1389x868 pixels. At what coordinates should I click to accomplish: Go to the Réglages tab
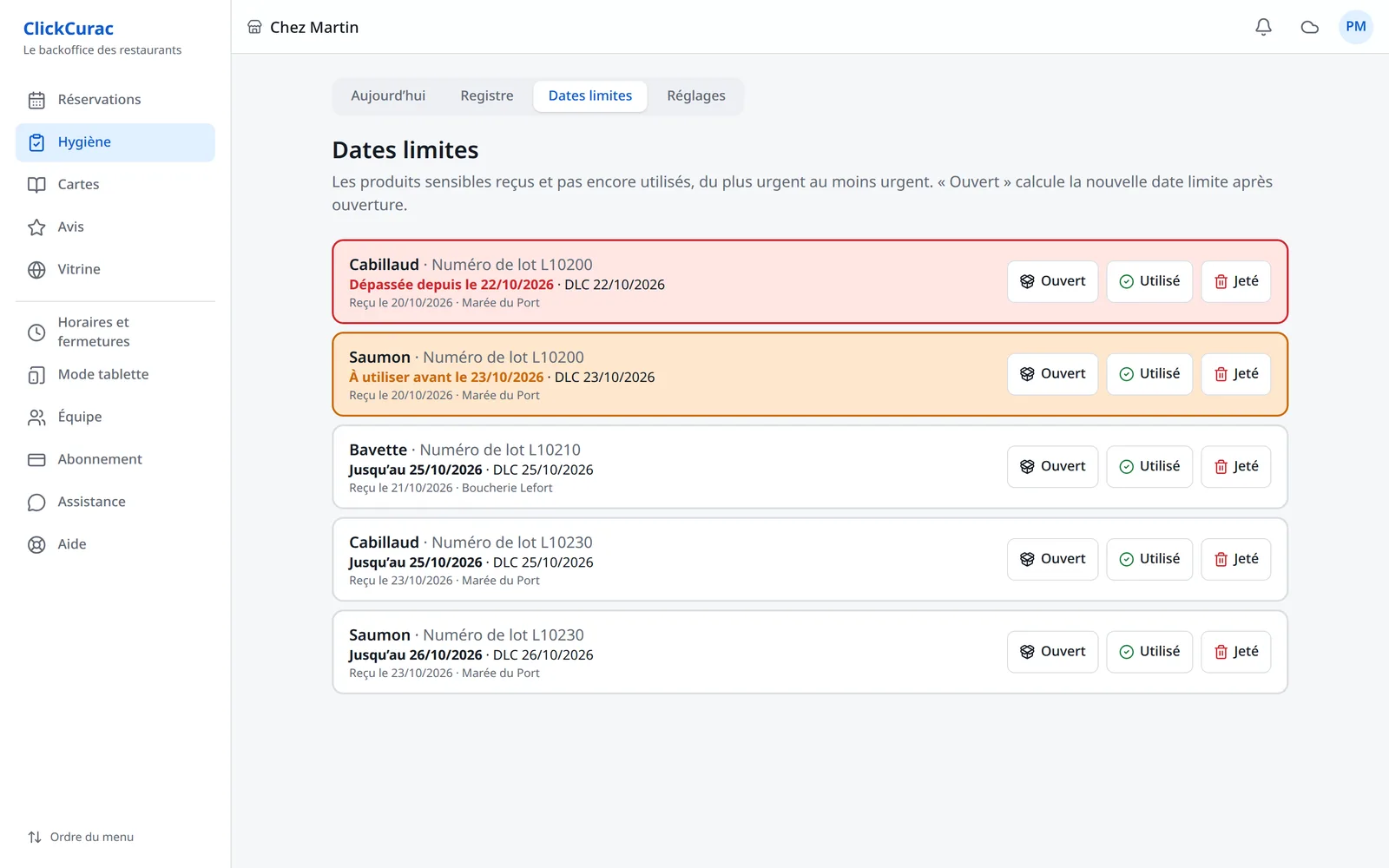click(696, 95)
